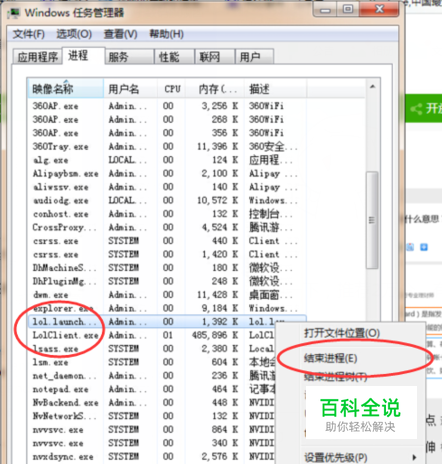Sort by 用户名 column header
This screenshot has height=464, width=442.
130,89
